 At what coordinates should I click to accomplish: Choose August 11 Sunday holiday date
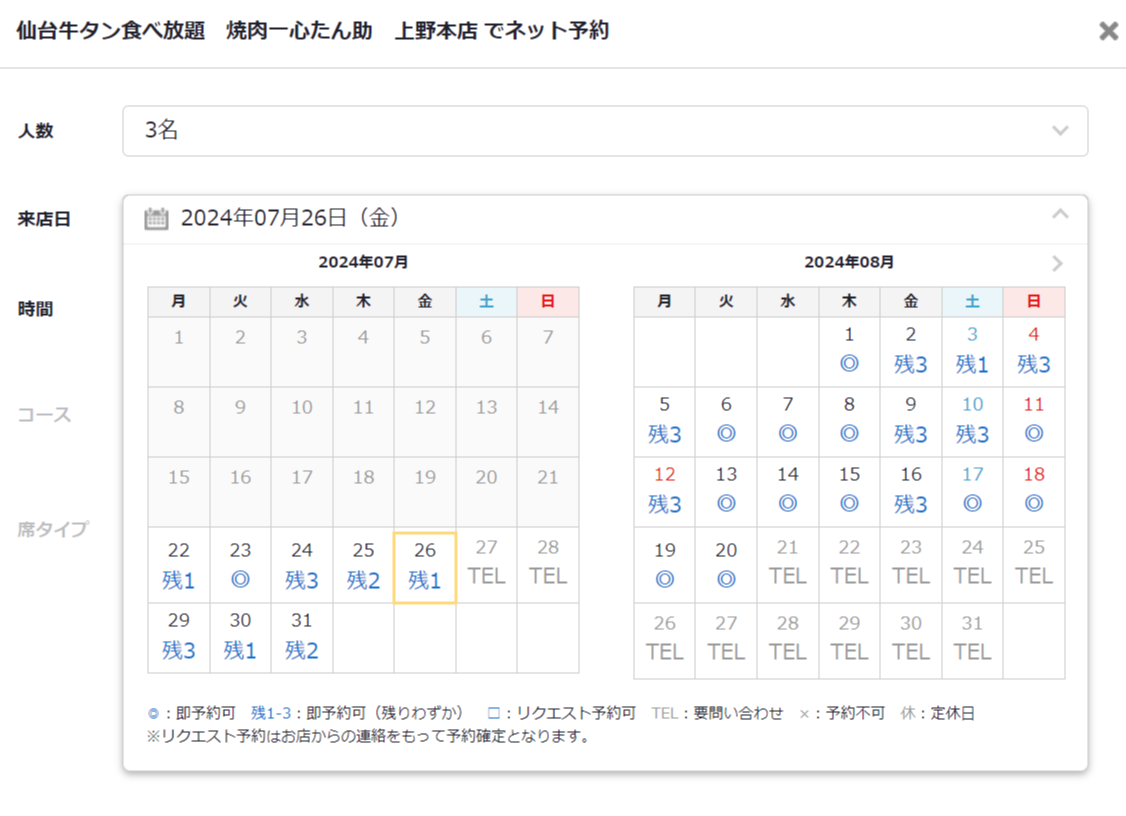(1033, 420)
